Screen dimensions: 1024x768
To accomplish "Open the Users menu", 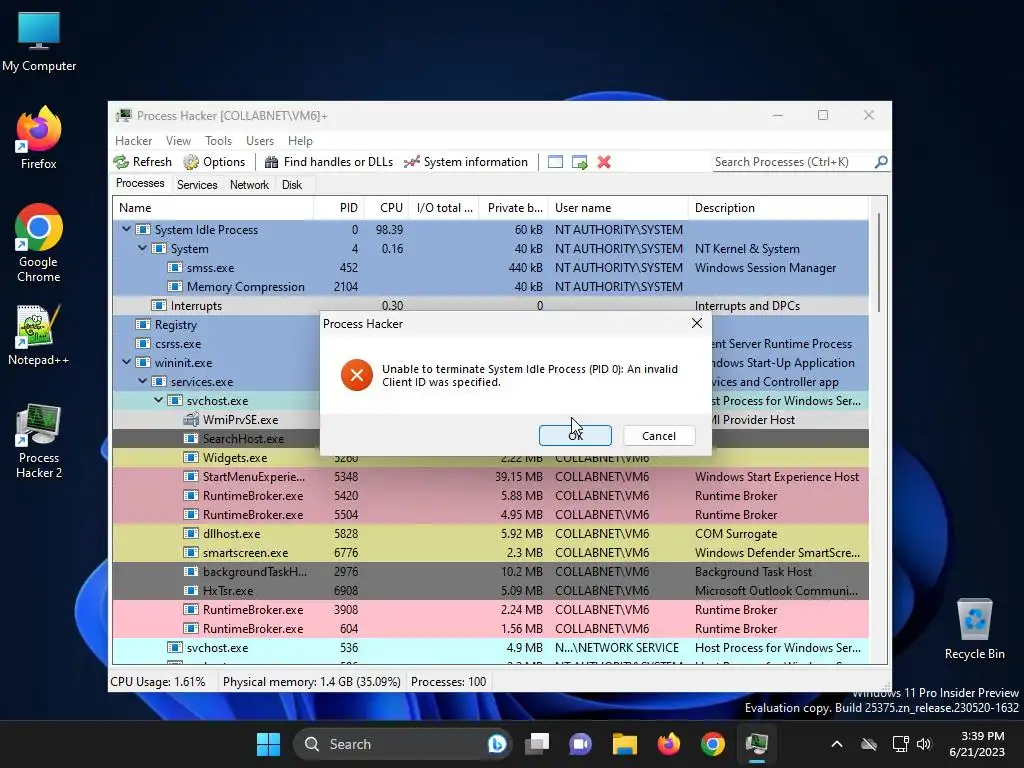I will [x=260, y=141].
